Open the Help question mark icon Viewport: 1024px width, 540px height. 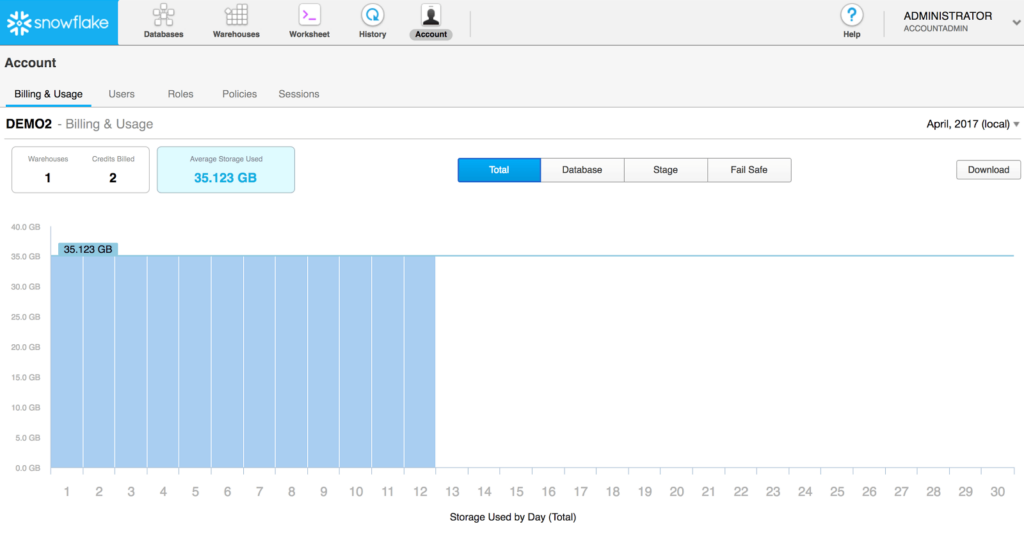[x=851, y=16]
